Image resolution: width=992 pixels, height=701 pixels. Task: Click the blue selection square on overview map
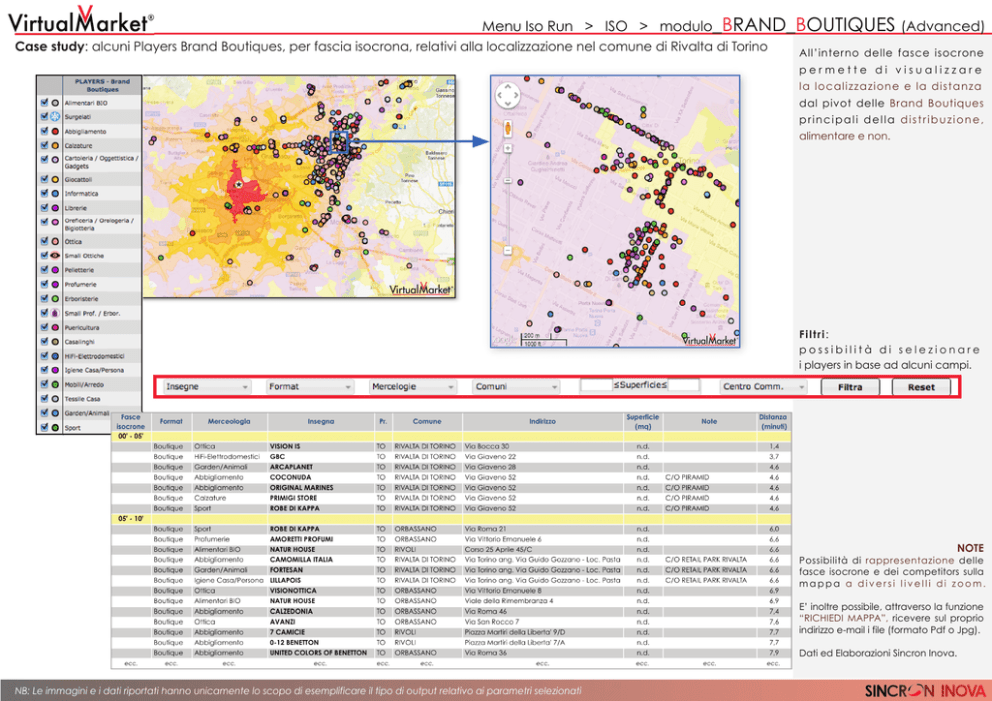pos(339,141)
